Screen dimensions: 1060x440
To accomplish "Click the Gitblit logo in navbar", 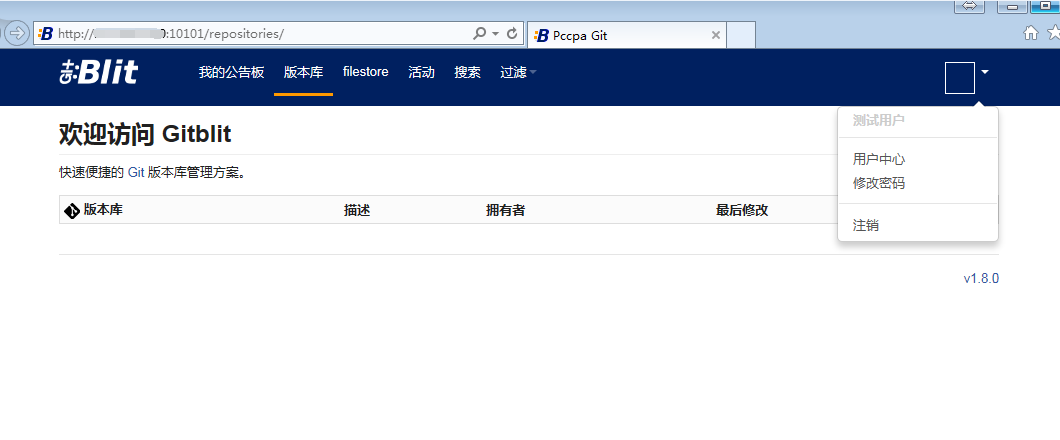I will 99,72.
